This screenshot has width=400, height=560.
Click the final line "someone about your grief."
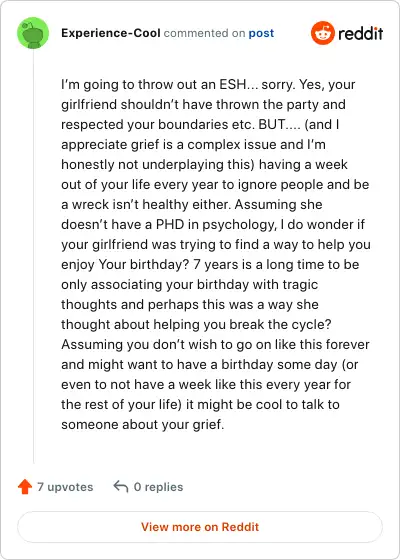click(x=142, y=425)
